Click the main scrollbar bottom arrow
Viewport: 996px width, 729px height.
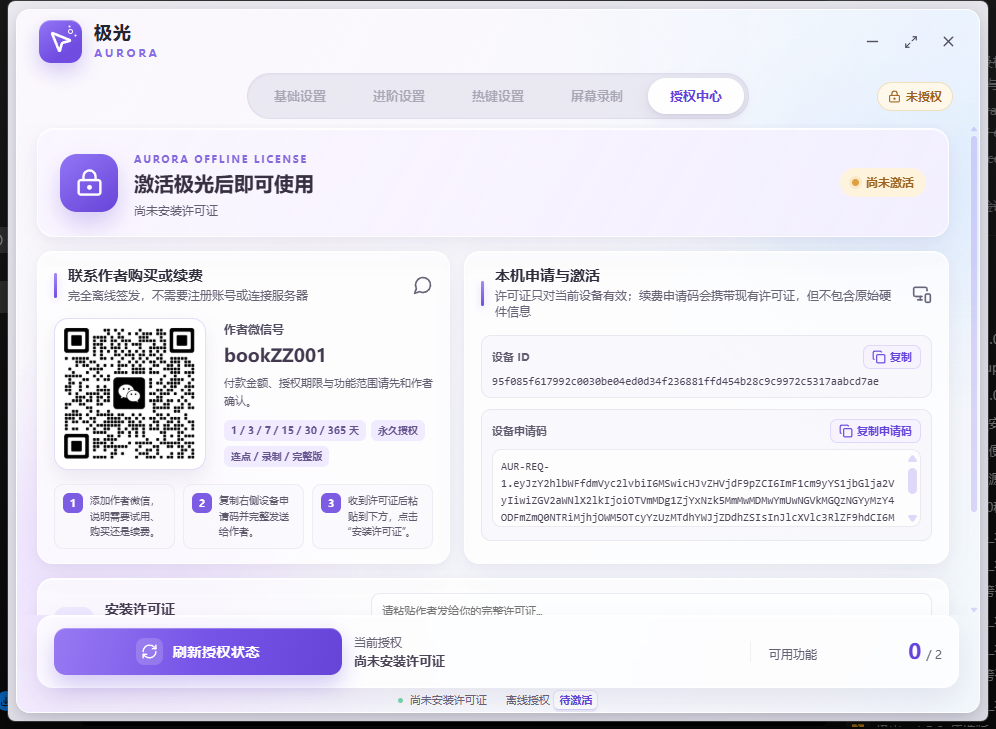click(x=974, y=610)
